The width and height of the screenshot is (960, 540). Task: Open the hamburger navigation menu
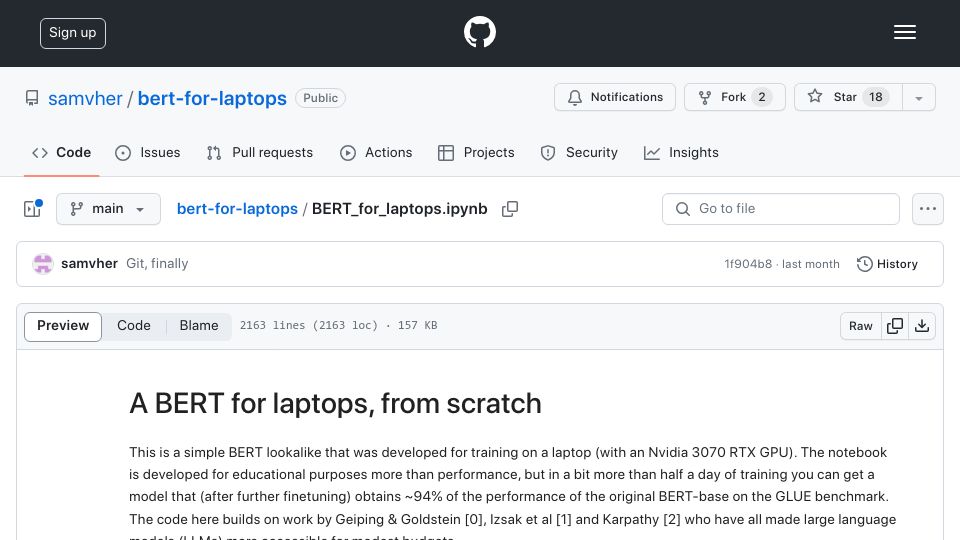point(904,32)
